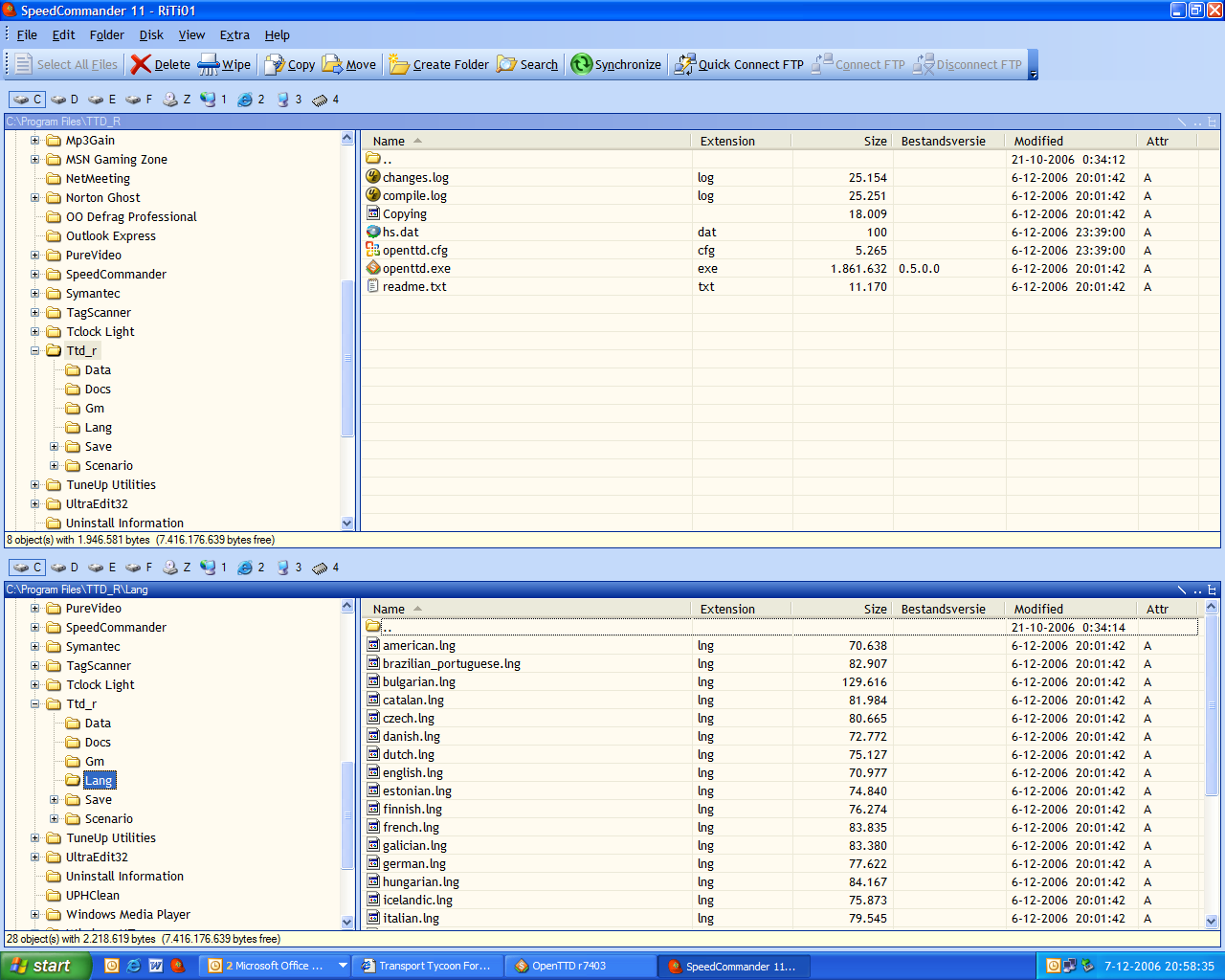1225x980 pixels.
Task: Collapse the Ttd_r folder in the upper tree
Action: pyautogui.click(x=34, y=351)
